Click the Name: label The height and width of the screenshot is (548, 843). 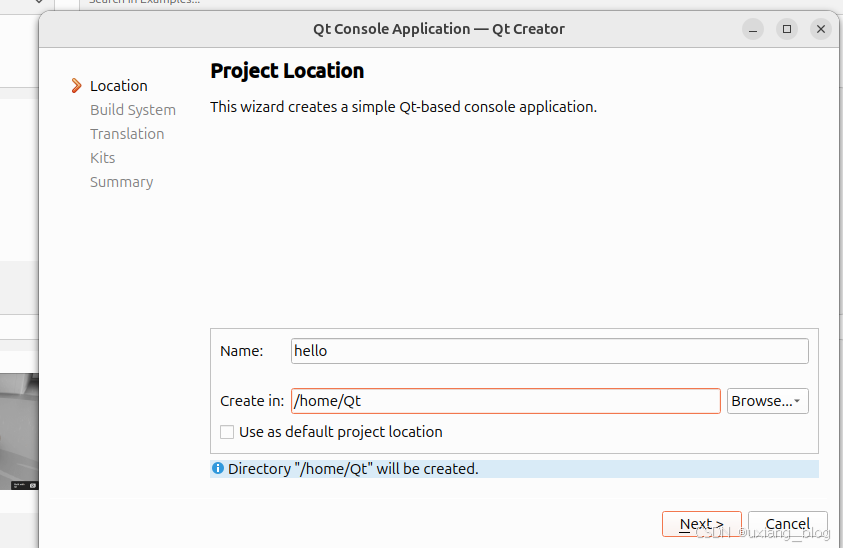click(241, 351)
